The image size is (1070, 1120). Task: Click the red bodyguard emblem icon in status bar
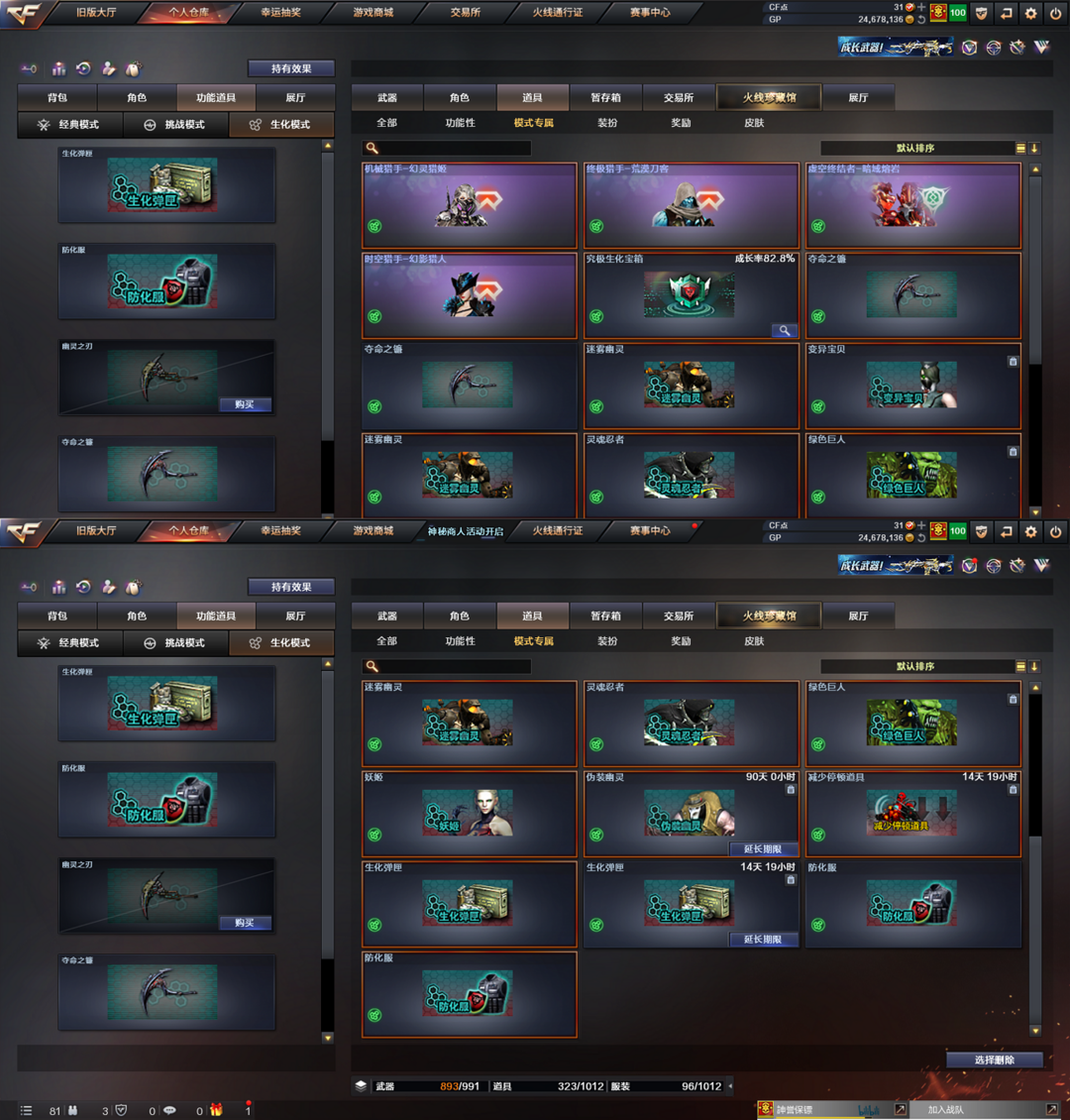[x=766, y=1108]
